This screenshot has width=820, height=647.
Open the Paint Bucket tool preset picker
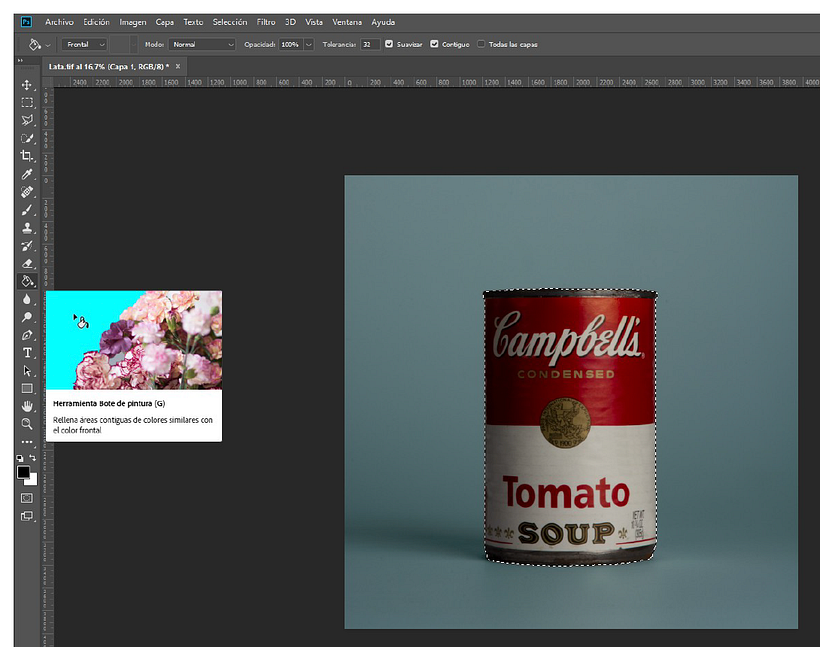(x=39, y=44)
